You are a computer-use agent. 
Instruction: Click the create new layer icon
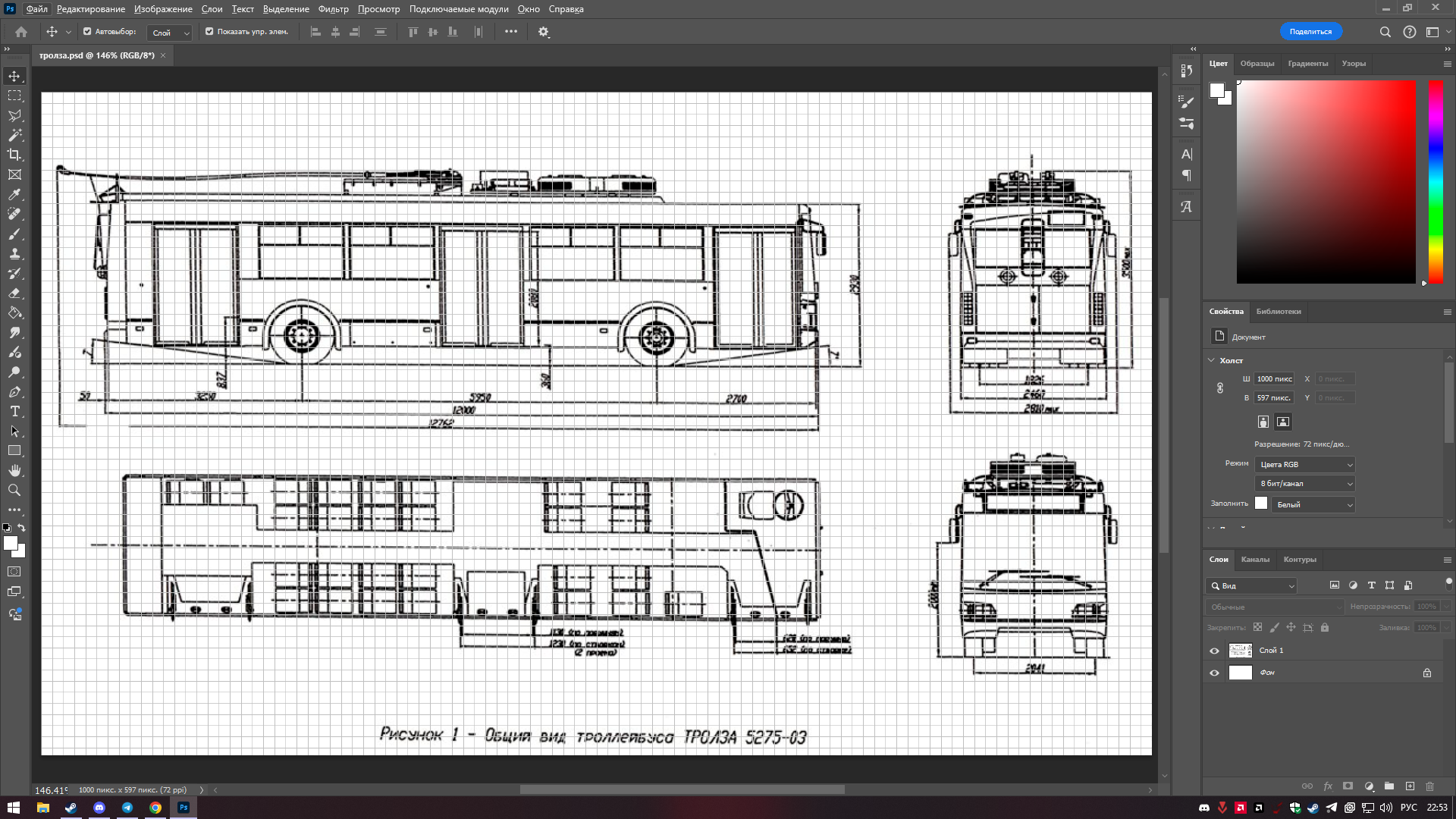pos(1410,786)
